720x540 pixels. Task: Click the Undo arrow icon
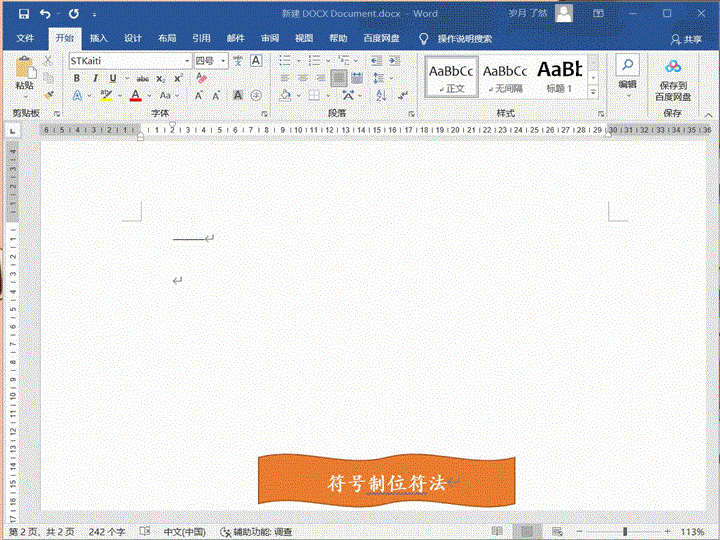pos(45,14)
